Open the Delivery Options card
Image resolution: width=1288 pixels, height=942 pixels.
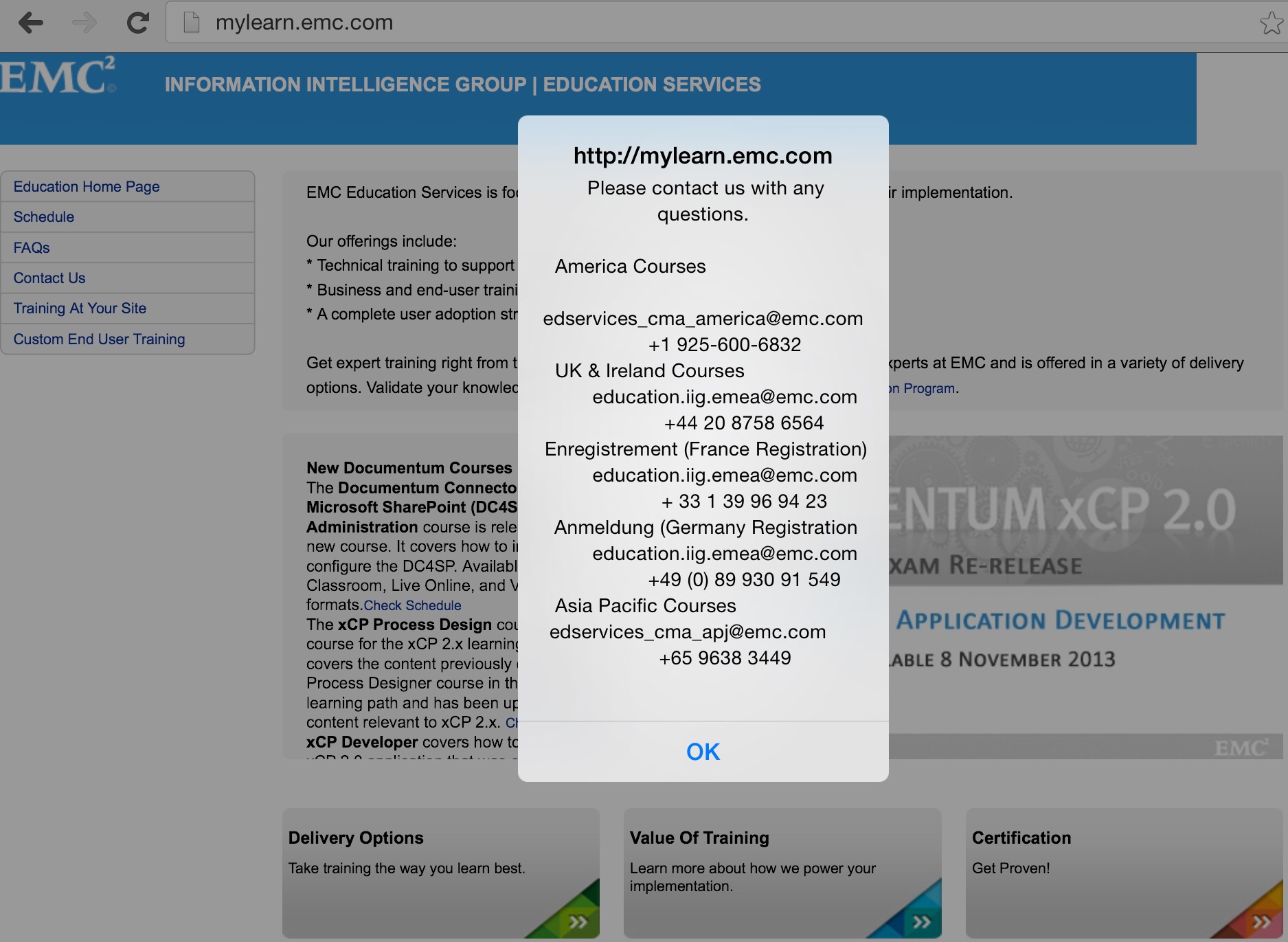tap(440, 873)
